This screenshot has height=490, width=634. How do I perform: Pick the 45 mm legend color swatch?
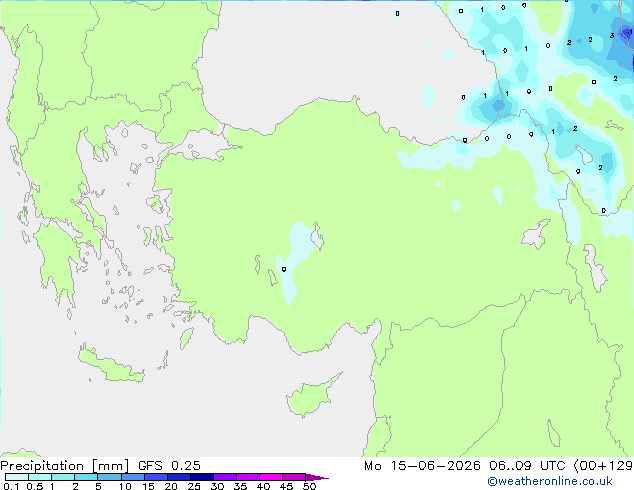pos(294,477)
